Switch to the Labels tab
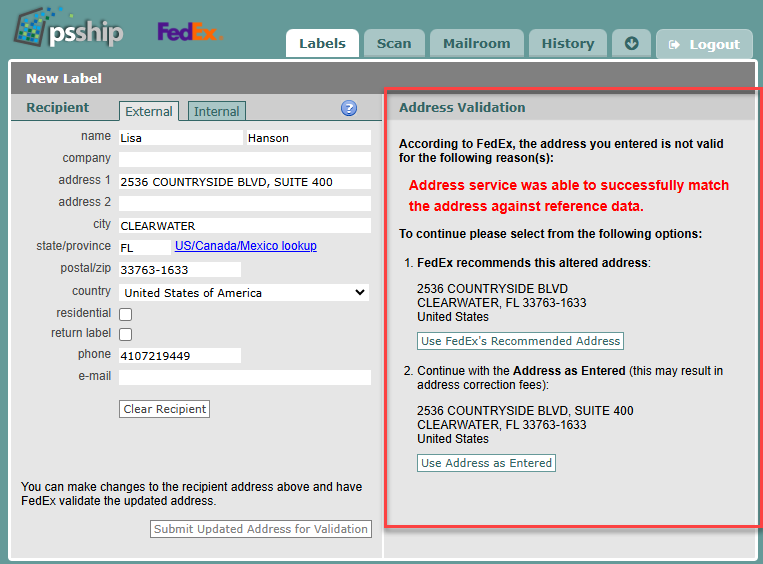Screen dimensions: 763x564 [322, 43]
